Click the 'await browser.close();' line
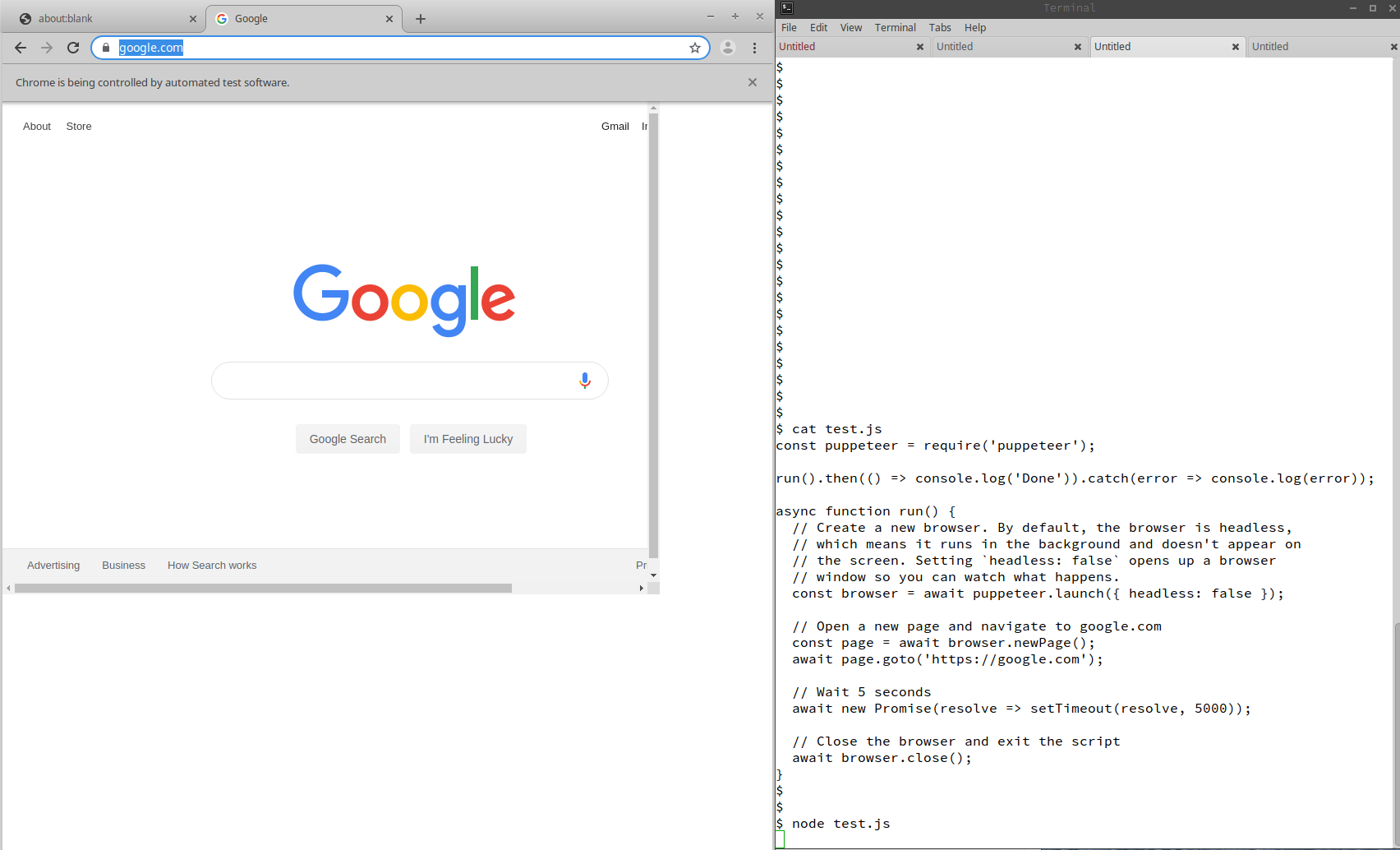The image size is (1400, 850). (x=882, y=758)
